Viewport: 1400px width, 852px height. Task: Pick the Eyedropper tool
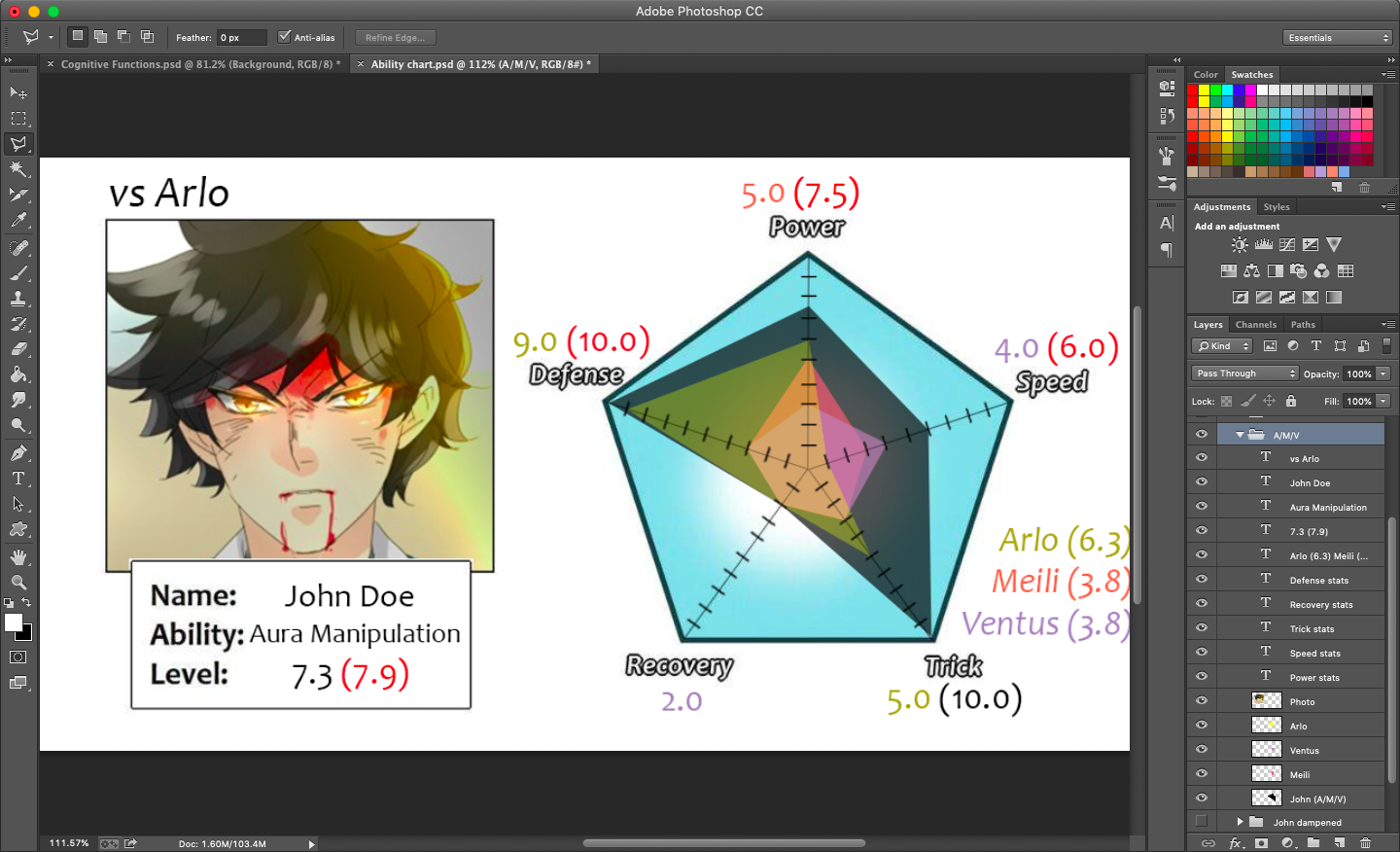pyautogui.click(x=18, y=221)
